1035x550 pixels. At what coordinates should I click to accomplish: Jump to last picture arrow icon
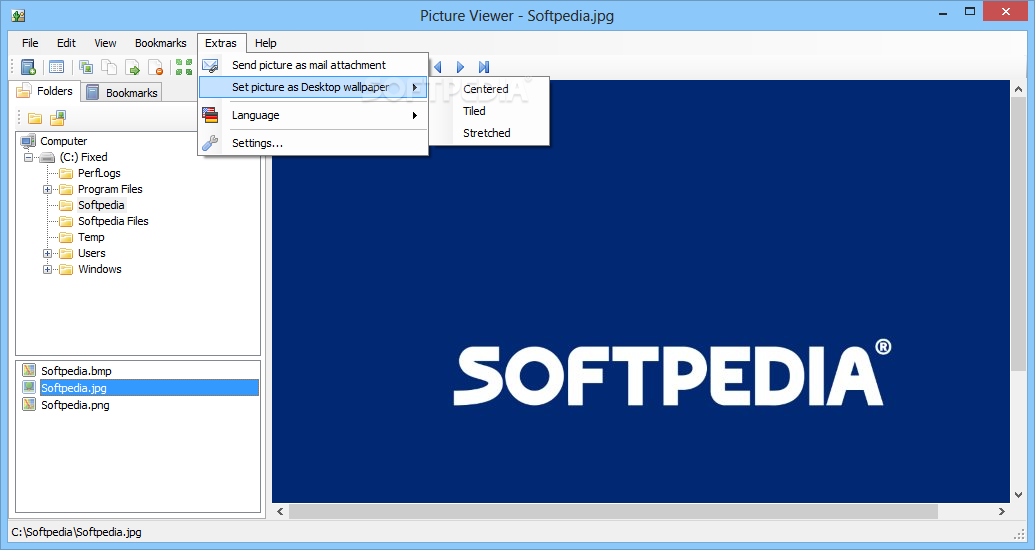pyautogui.click(x=484, y=67)
